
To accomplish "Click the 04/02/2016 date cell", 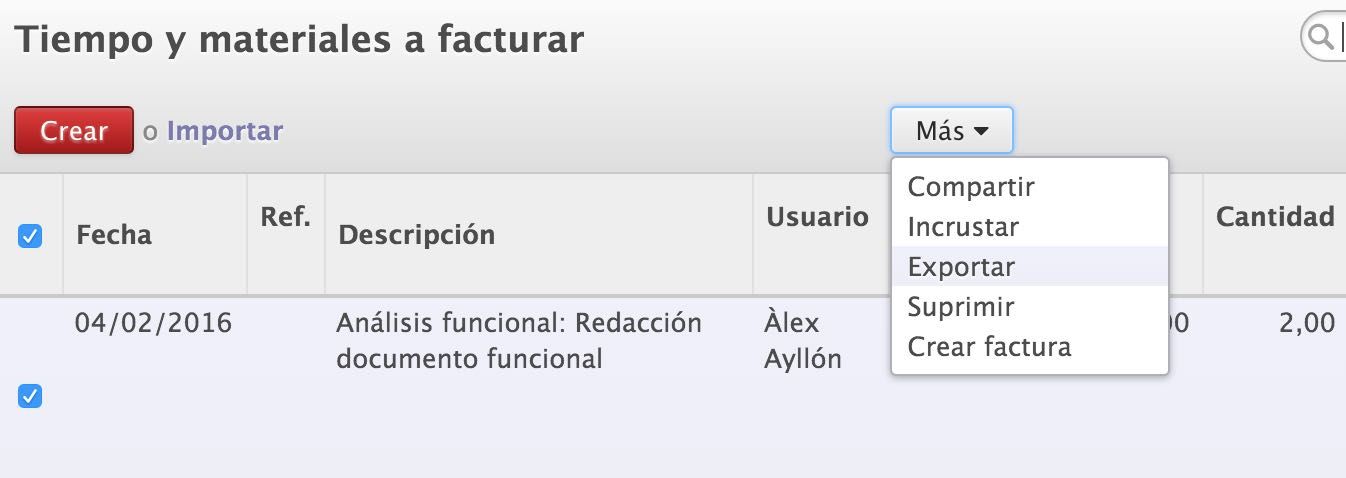I will tap(153, 323).
